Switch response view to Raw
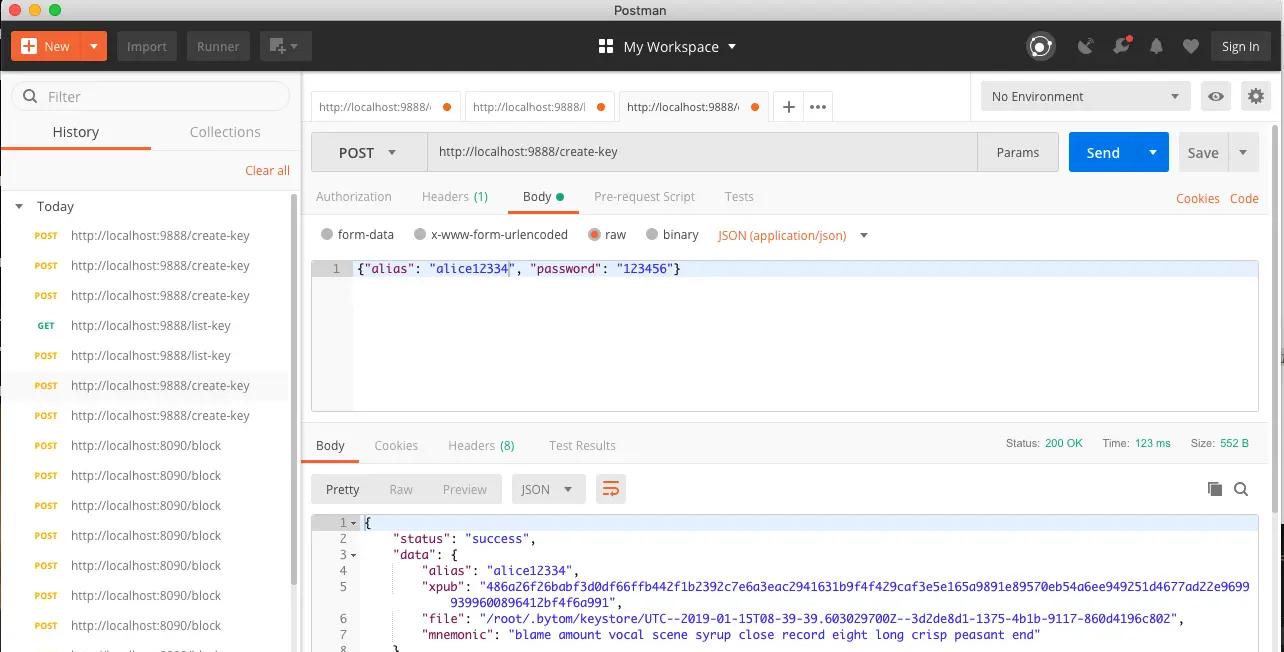1284x652 pixels. pos(401,489)
